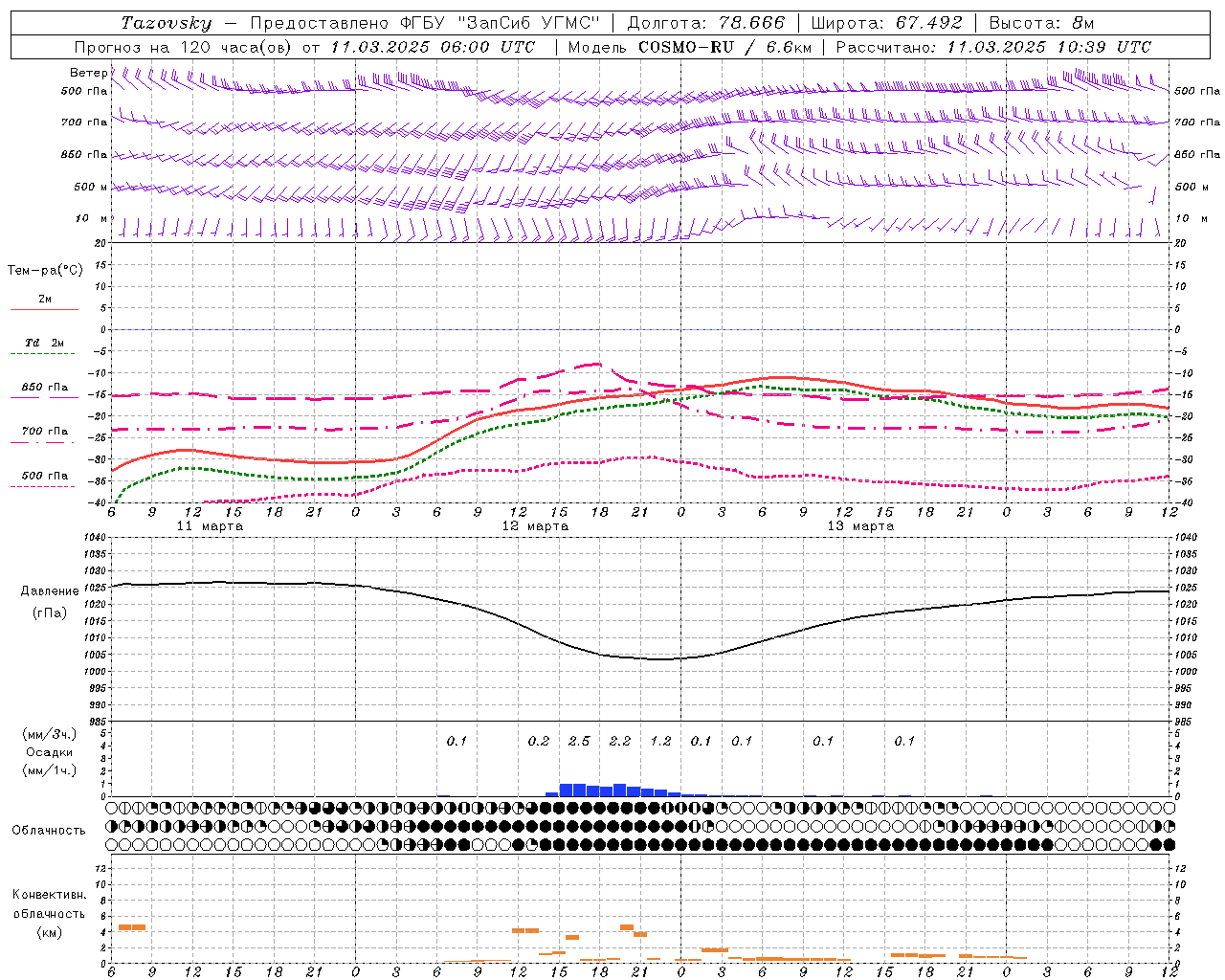The width and height of the screenshot is (1225, 980).
Task: Select the (км) unit label of convective cloudiness
Action: click(x=50, y=932)
